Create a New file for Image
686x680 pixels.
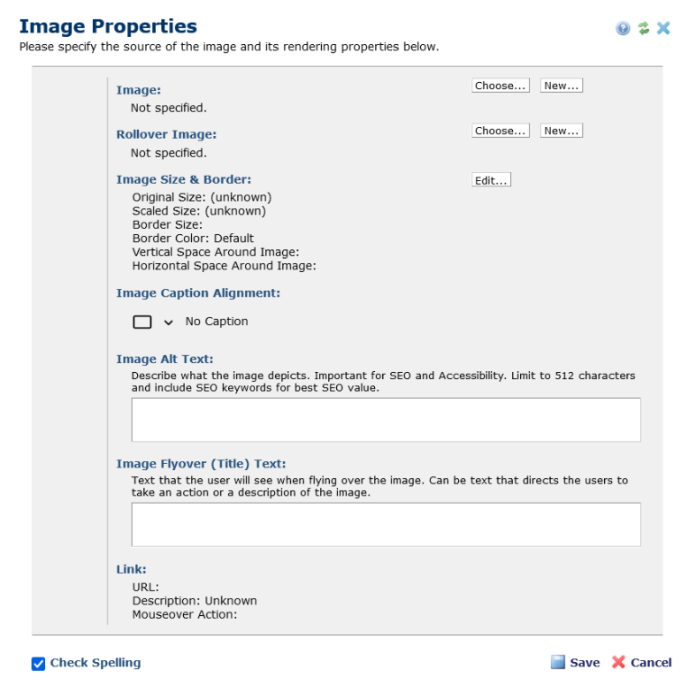561,86
